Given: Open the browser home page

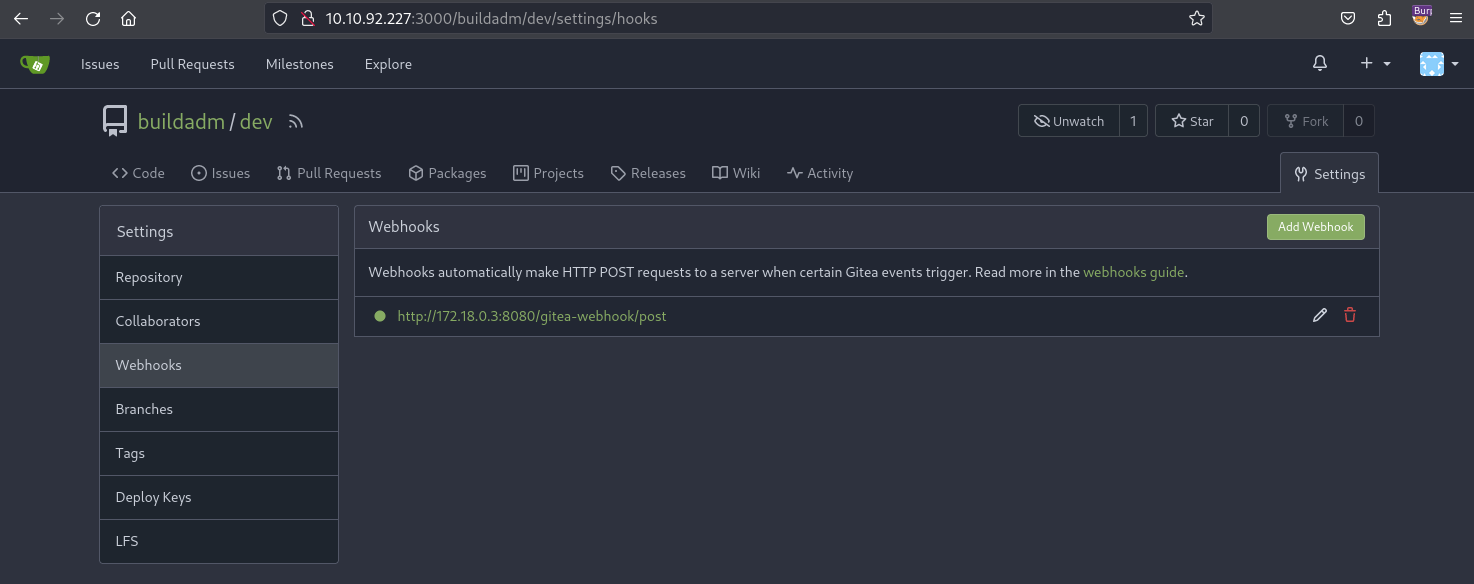Looking at the screenshot, I should point(128,18).
